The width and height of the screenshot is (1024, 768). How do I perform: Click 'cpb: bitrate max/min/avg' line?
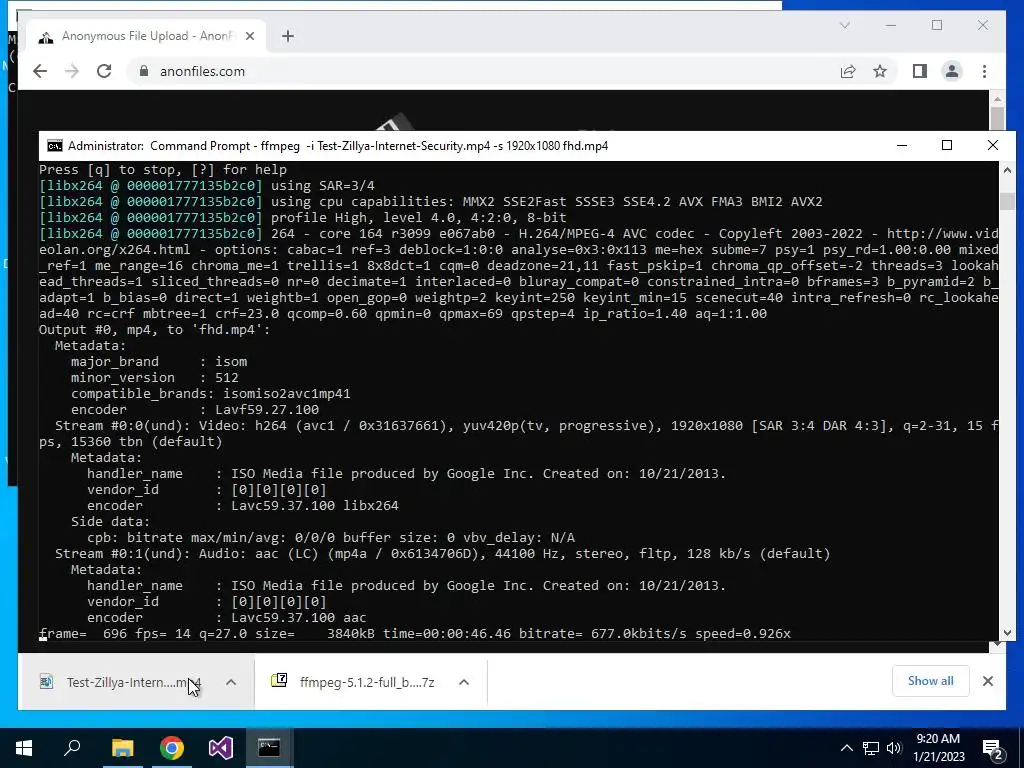[330, 537]
